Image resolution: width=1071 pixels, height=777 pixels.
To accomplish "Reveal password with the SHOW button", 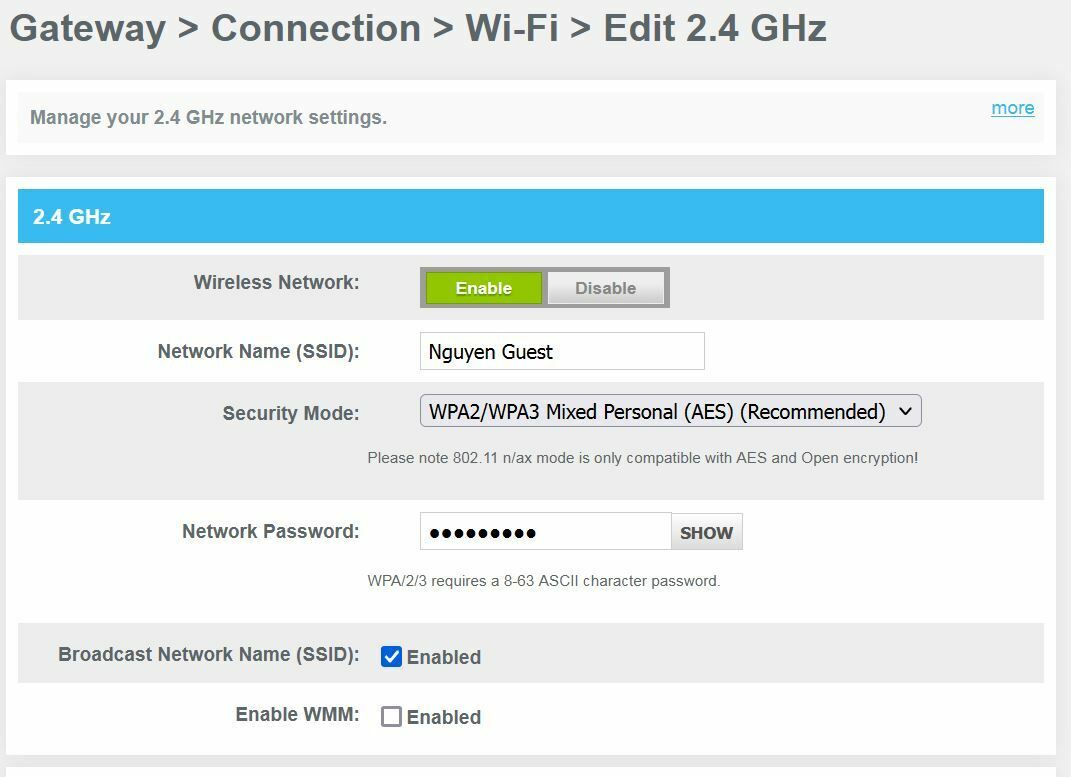I will tap(706, 532).
